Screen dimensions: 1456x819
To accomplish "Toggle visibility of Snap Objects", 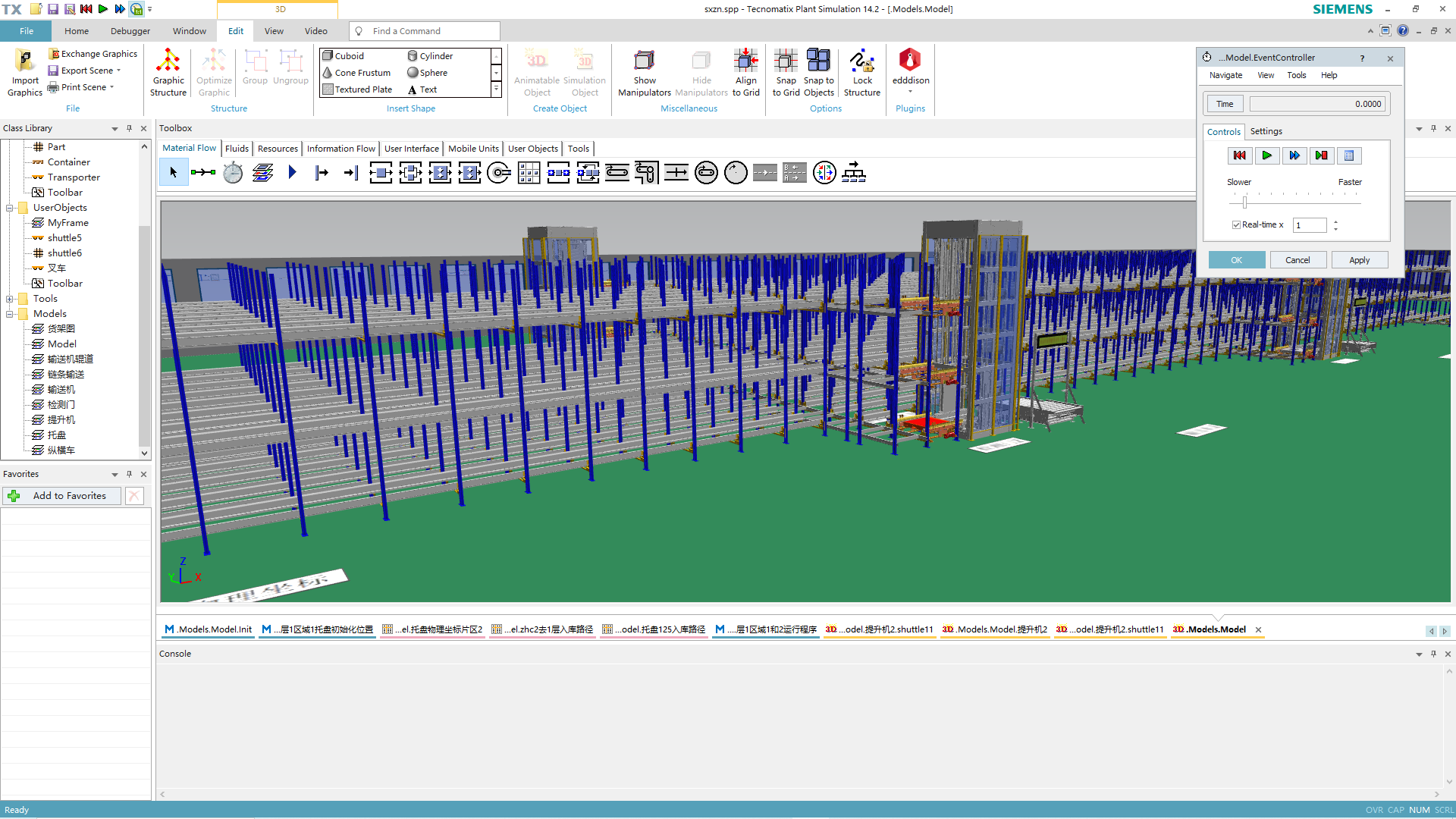I will pos(819,74).
